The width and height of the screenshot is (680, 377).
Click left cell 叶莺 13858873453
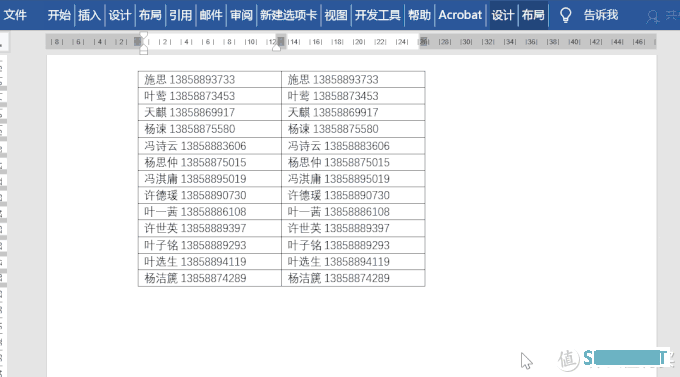pos(210,96)
